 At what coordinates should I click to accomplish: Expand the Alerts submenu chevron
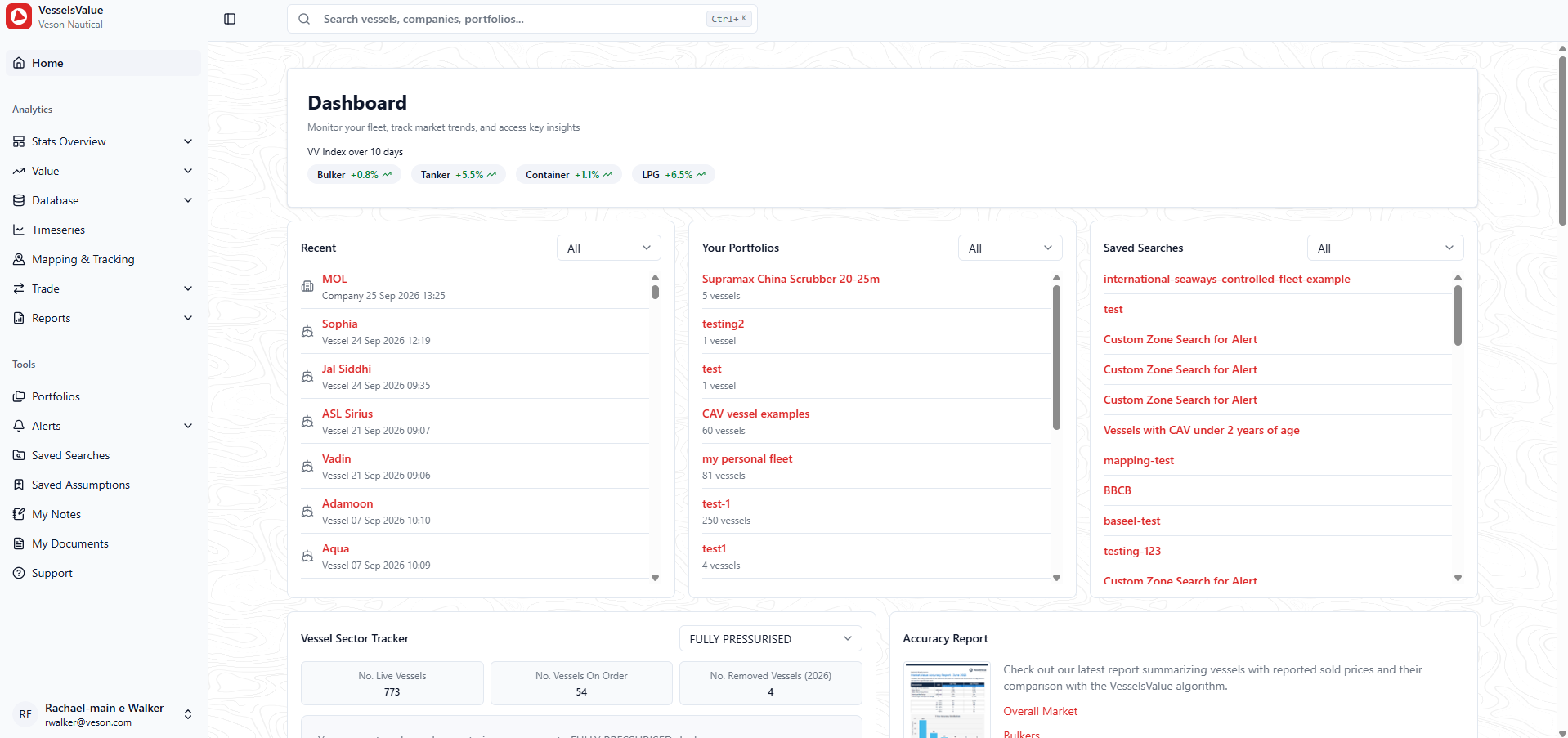point(188,426)
